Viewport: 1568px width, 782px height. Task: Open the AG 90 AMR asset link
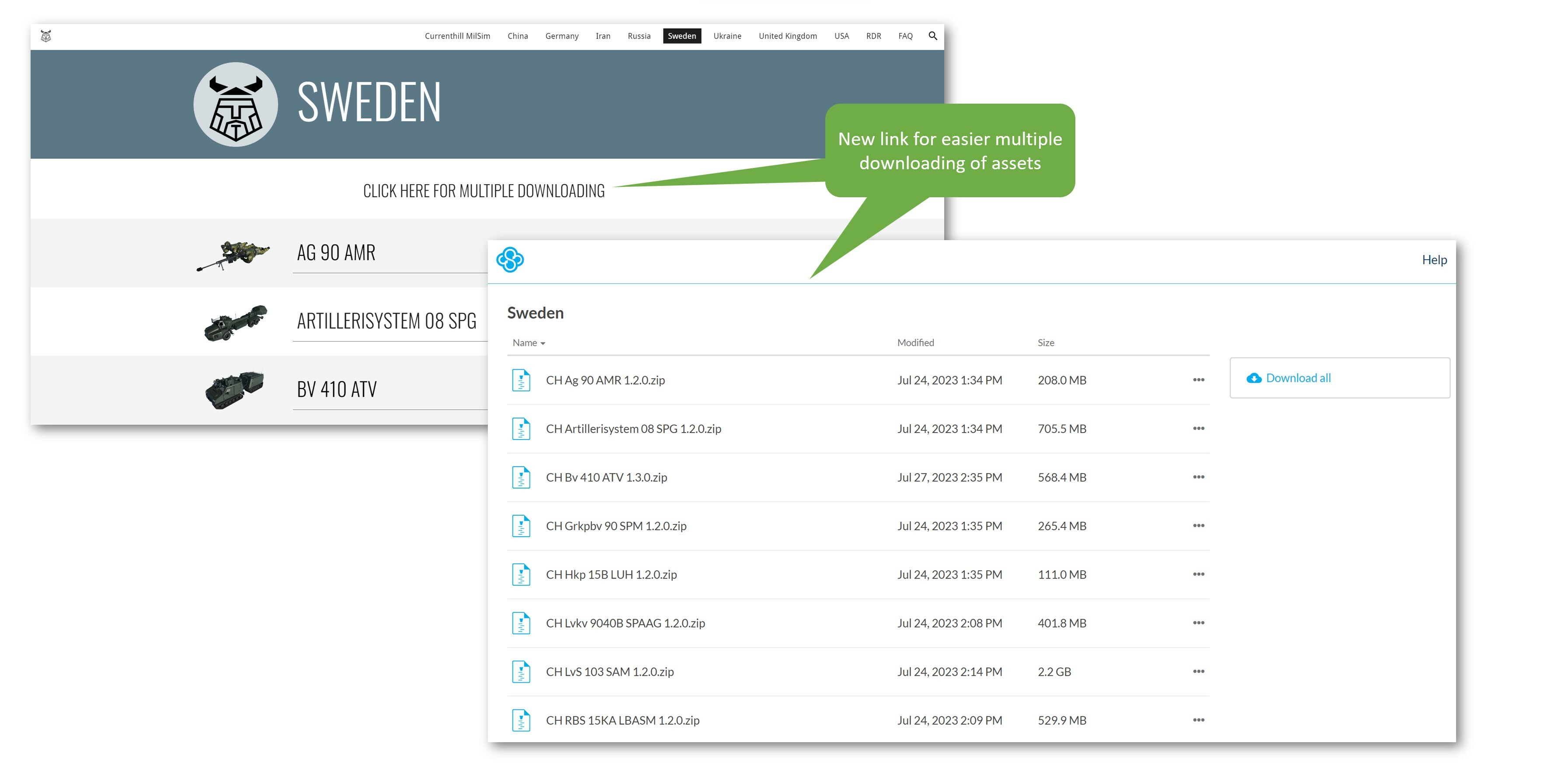[336, 253]
